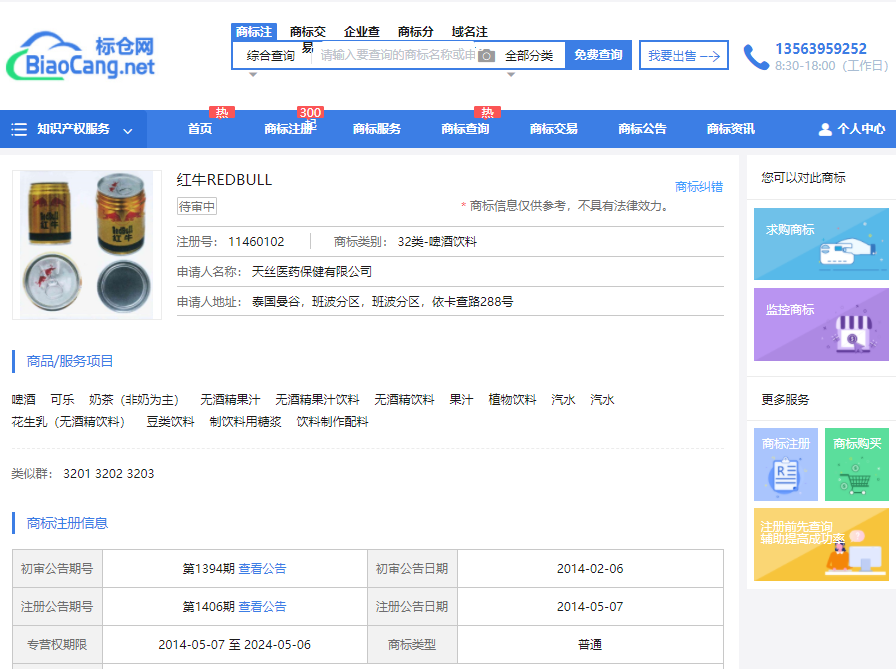Click inside the trademark name search field
Image resolution: width=896 pixels, height=669 pixels.
pyautogui.click(x=398, y=55)
